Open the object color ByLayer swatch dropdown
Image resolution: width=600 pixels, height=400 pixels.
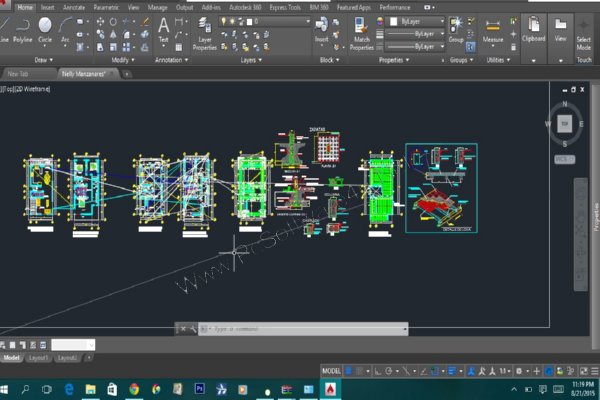(x=415, y=21)
